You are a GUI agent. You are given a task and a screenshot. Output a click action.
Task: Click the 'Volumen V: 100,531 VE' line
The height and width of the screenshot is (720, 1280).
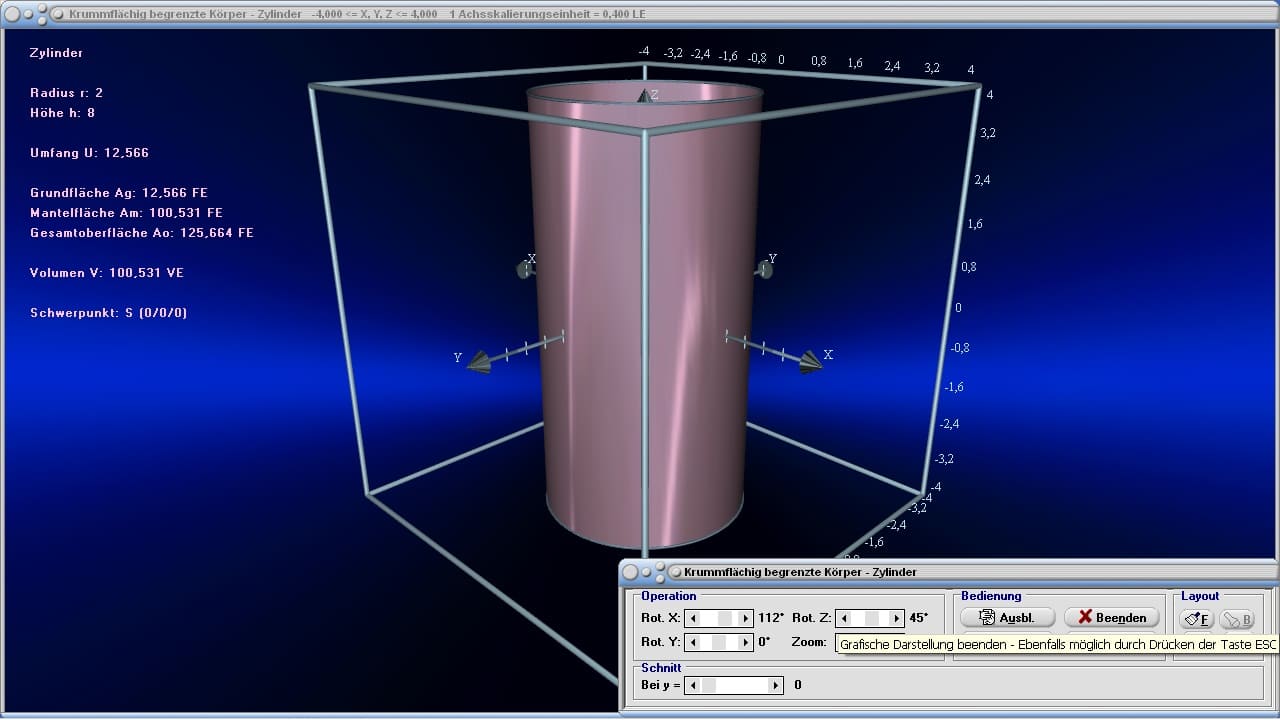pyautogui.click(x=107, y=273)
